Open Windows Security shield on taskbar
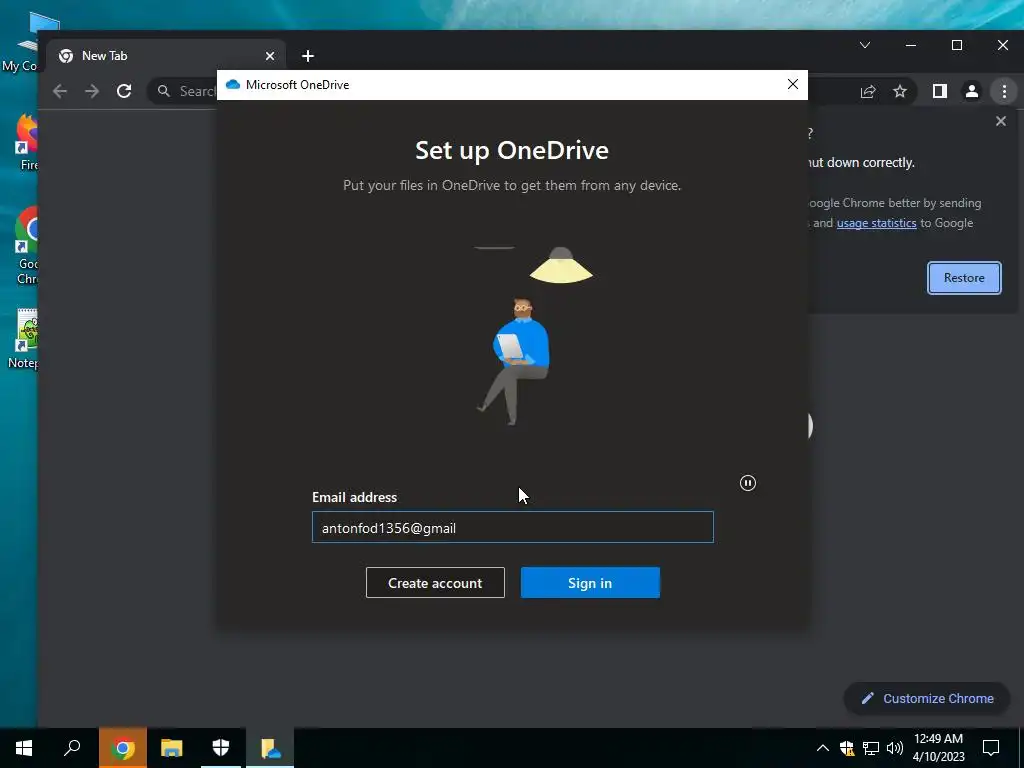The image size is (1024, 768). 221,748
